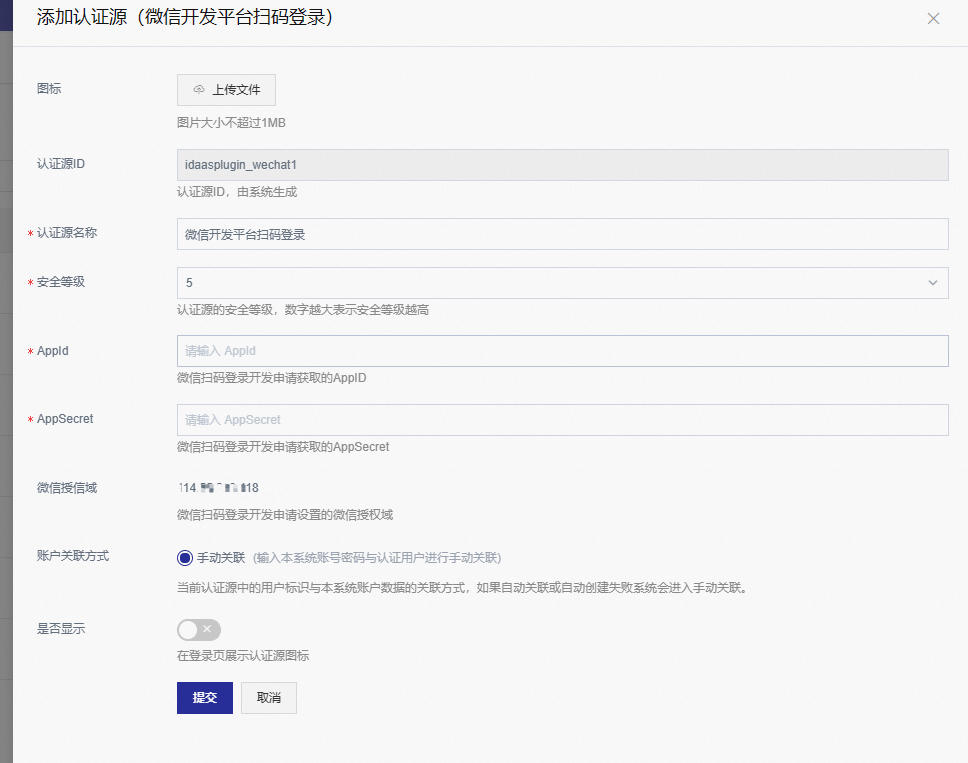This screenshot has height=763, width=968.
Task: Focus the 认证源名称 text field
Action: (562, 234)
